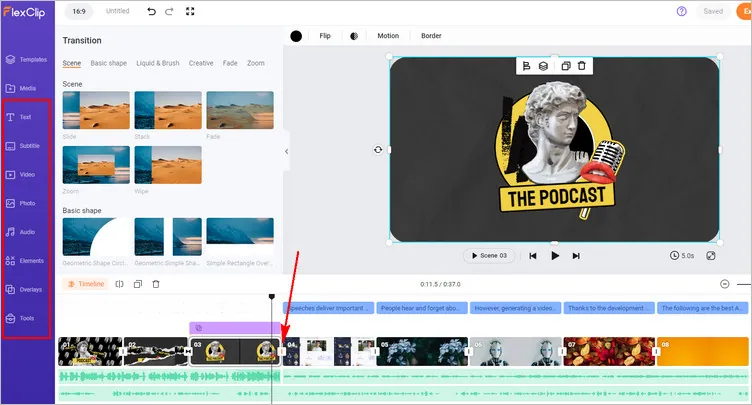Duplicate scene with timeline copy icon

pos(138,284)
